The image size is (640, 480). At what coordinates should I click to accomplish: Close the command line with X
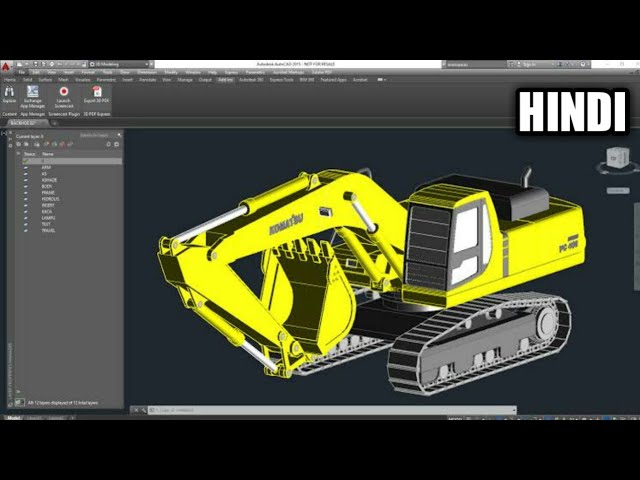[x=136, y=410]
